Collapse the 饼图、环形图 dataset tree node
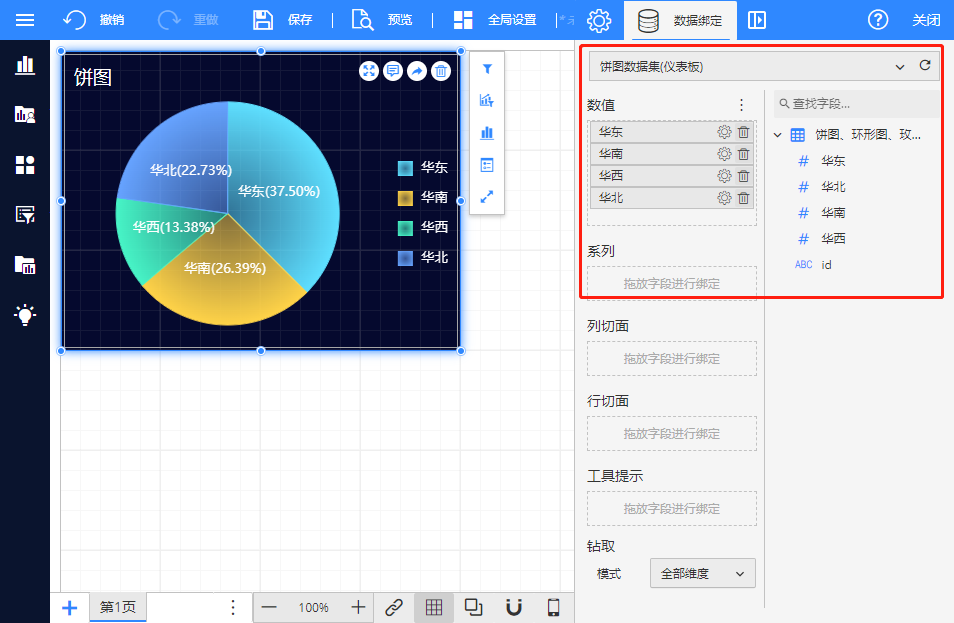 [777, 135]
